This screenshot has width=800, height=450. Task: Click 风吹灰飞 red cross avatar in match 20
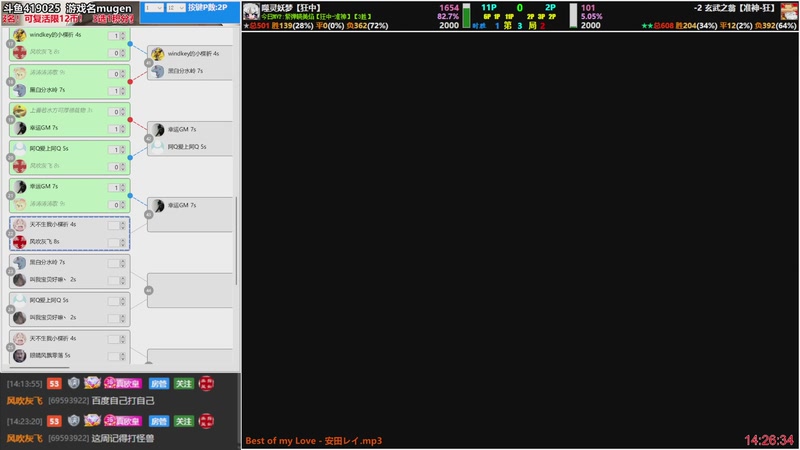coord(19,166)
